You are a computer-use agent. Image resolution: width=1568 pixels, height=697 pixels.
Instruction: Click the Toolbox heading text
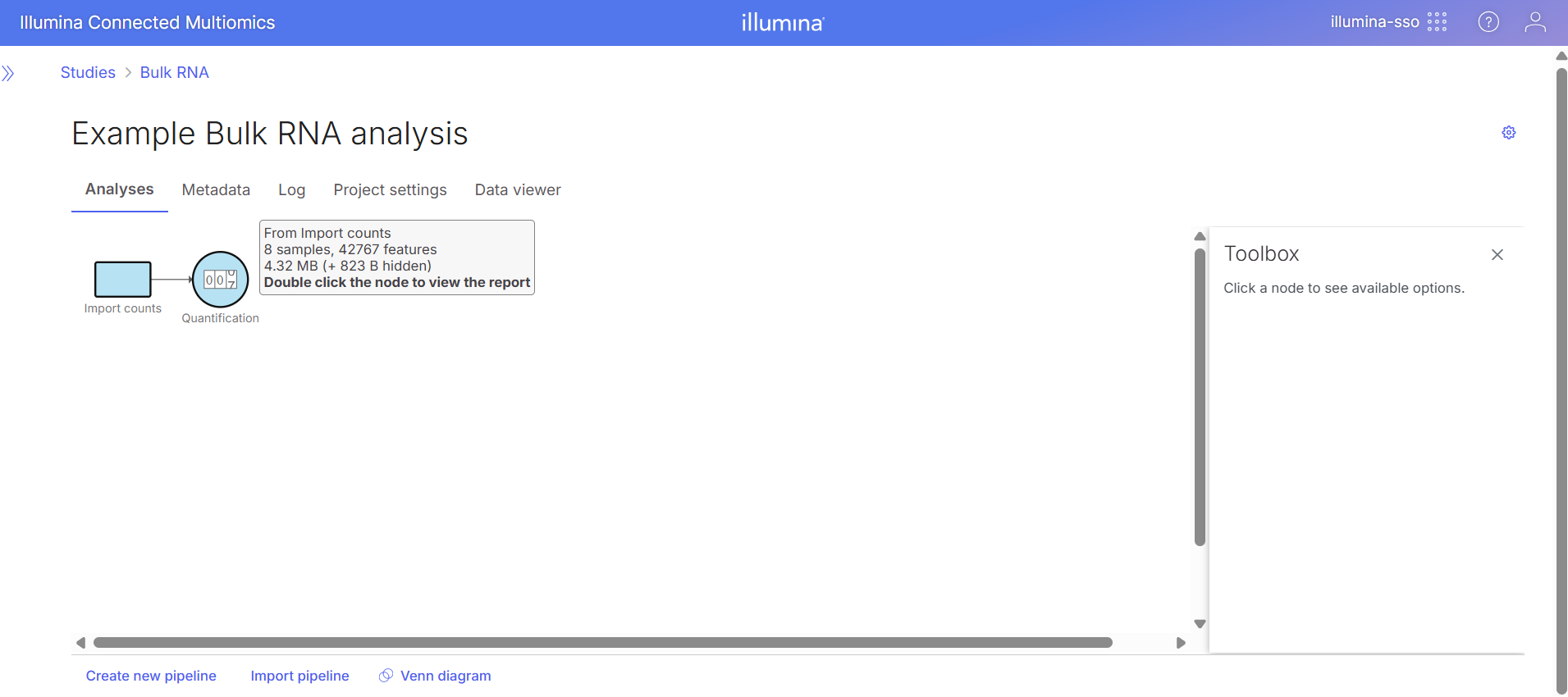pos(1261,254)
